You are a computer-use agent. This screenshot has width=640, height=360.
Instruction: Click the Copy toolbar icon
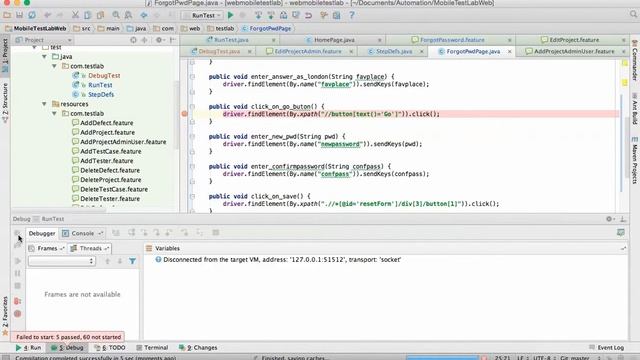tap(87, 16)
